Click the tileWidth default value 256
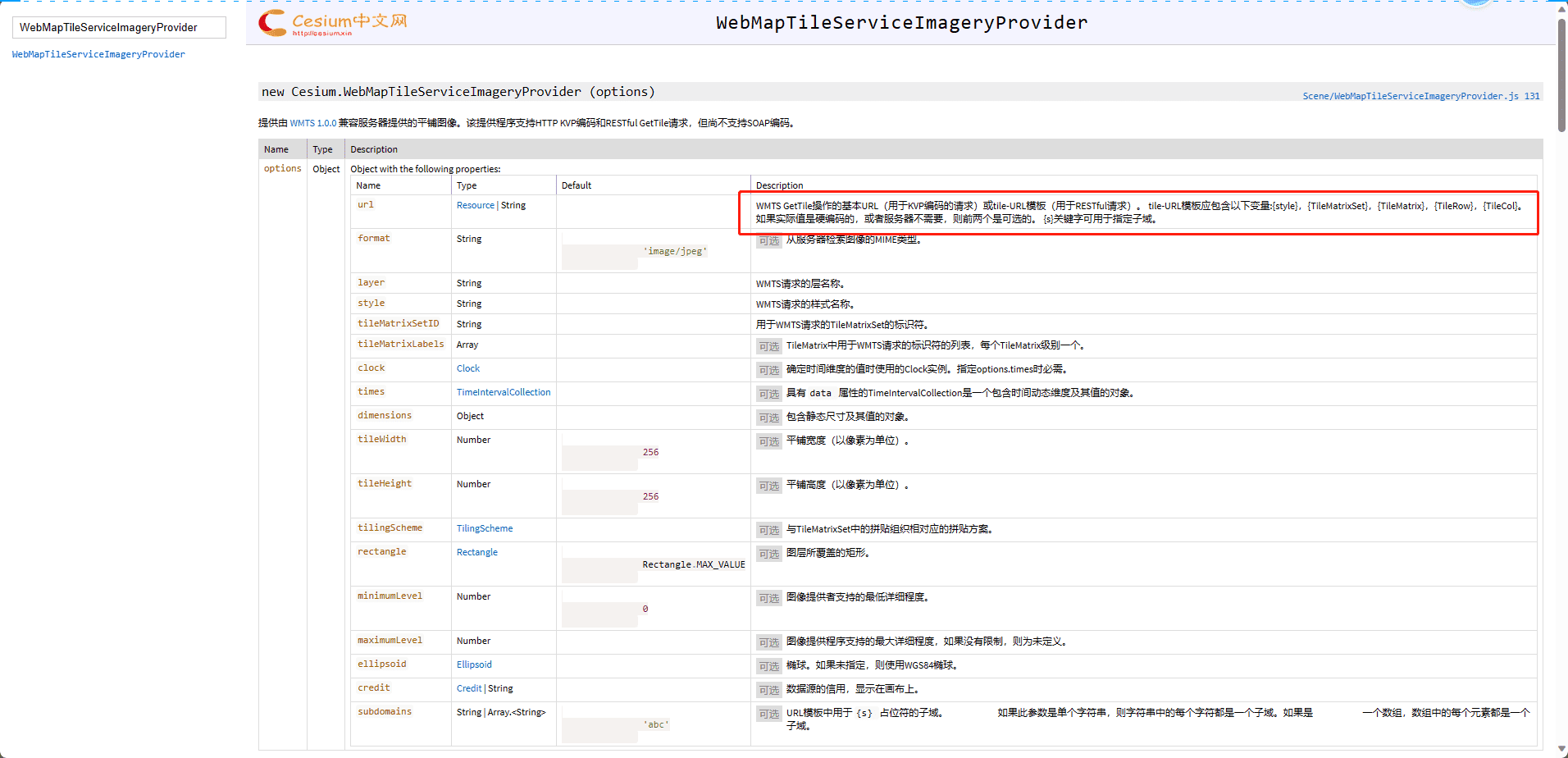 click(650, 452)
